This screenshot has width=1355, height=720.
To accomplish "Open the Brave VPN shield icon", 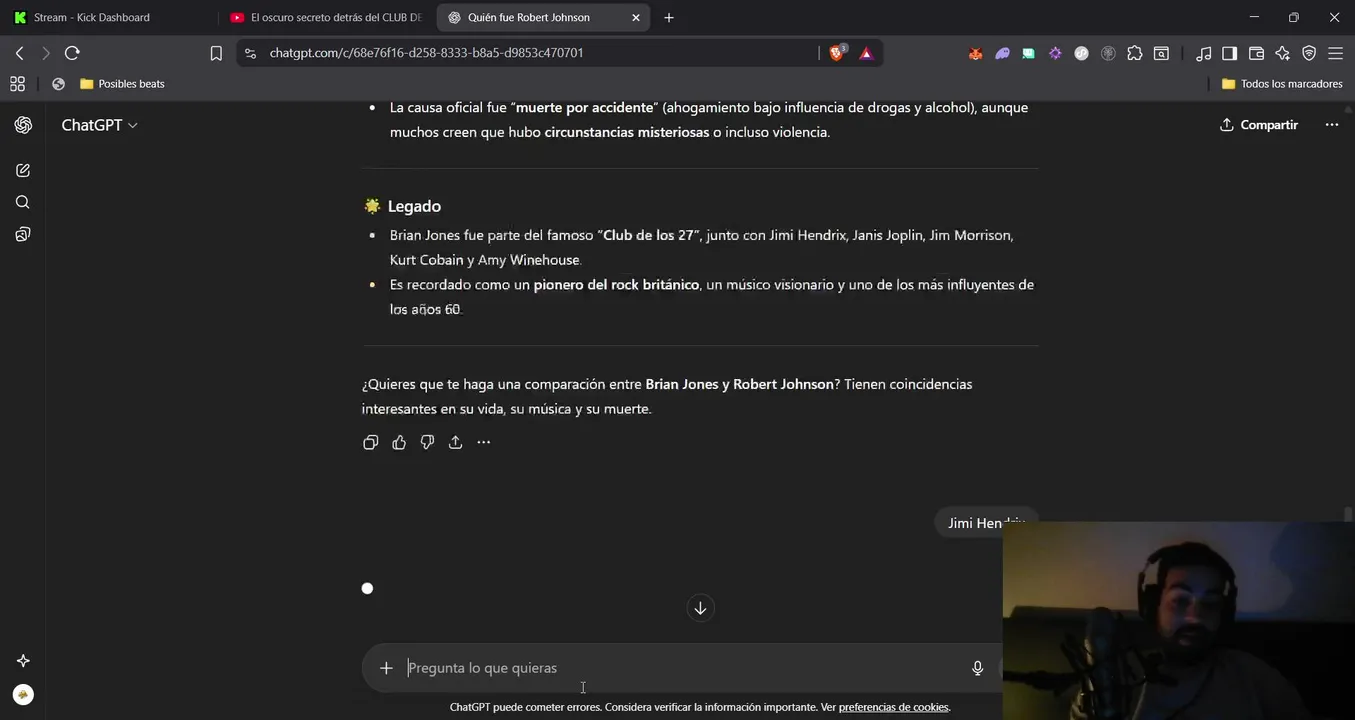I will [1309, 54].
